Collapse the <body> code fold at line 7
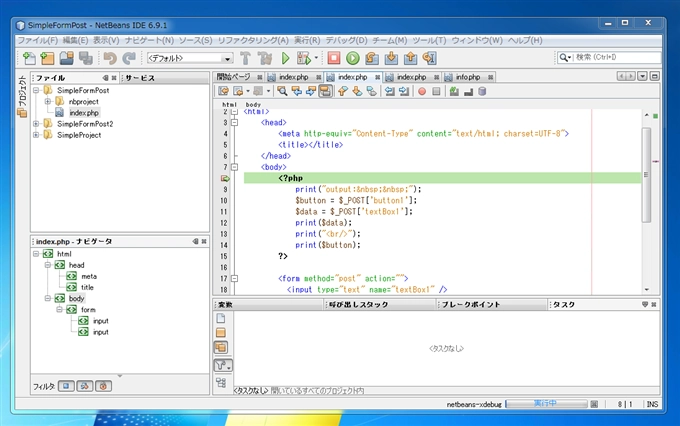Image resolution: width=680 pixels, height=426 pixels. tap(235, 167)
